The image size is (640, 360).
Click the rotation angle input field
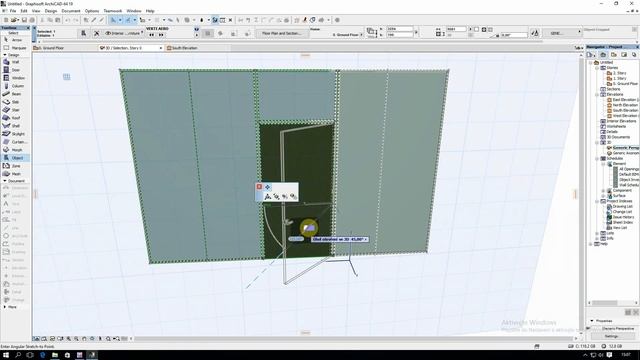pos(513,36)
